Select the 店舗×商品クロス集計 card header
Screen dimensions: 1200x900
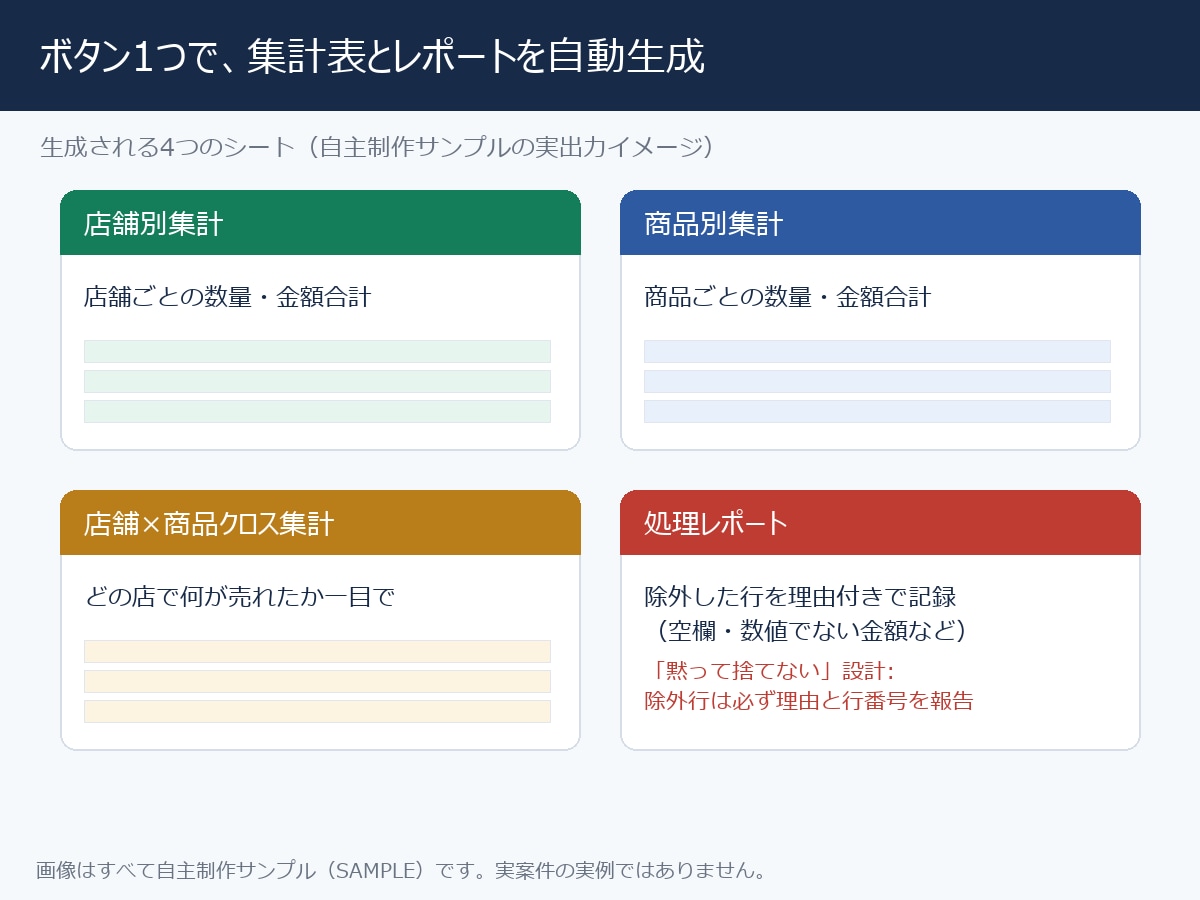point(320,523)
